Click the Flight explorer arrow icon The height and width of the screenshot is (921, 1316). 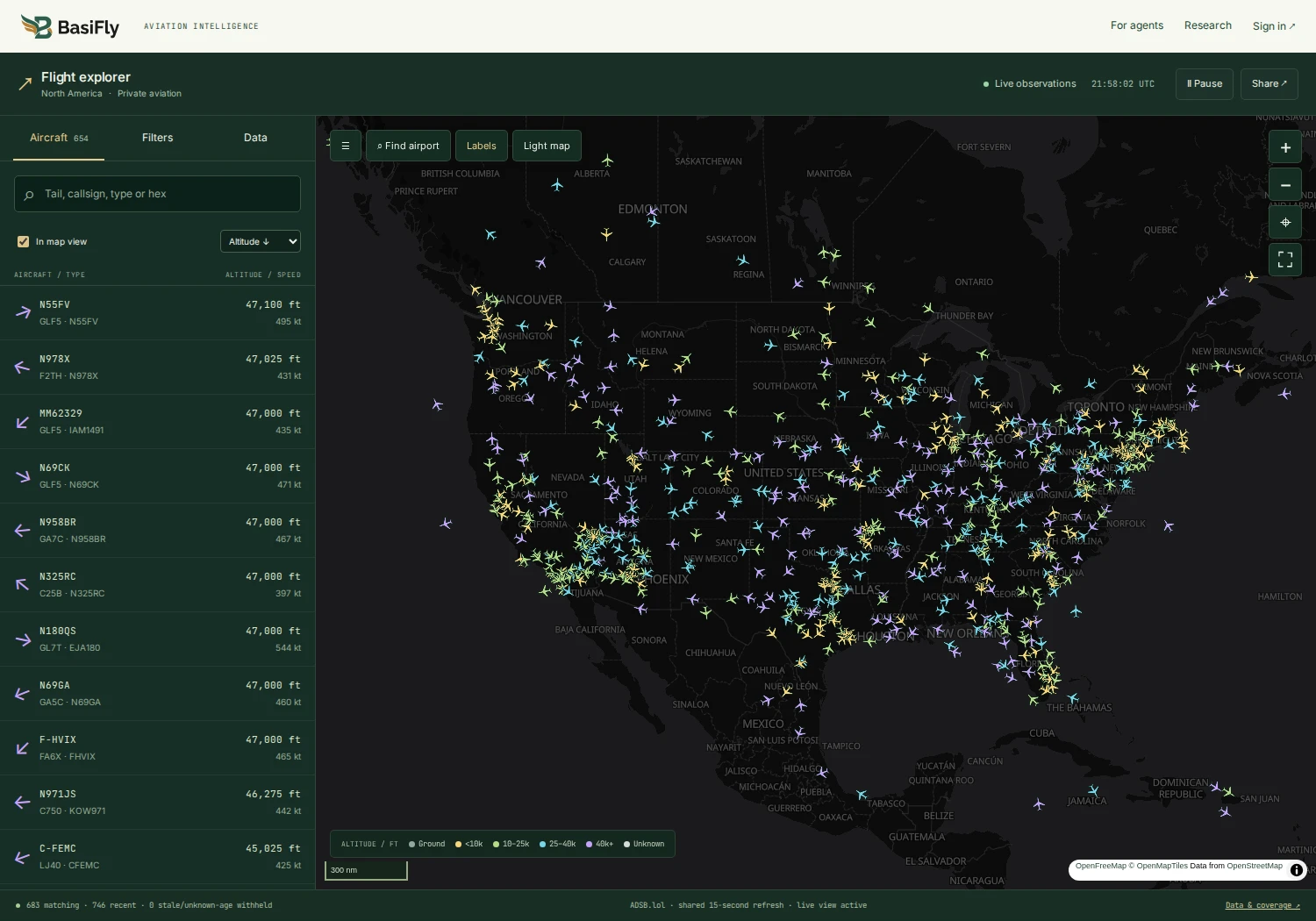(25, 84)
